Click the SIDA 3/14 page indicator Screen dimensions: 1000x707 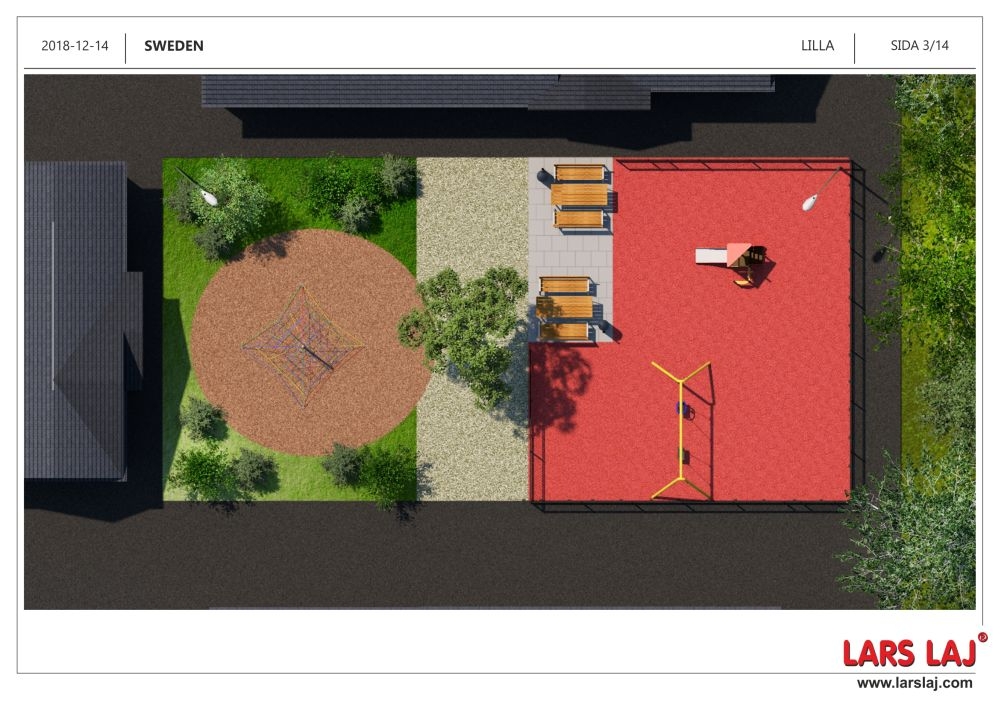919,46
